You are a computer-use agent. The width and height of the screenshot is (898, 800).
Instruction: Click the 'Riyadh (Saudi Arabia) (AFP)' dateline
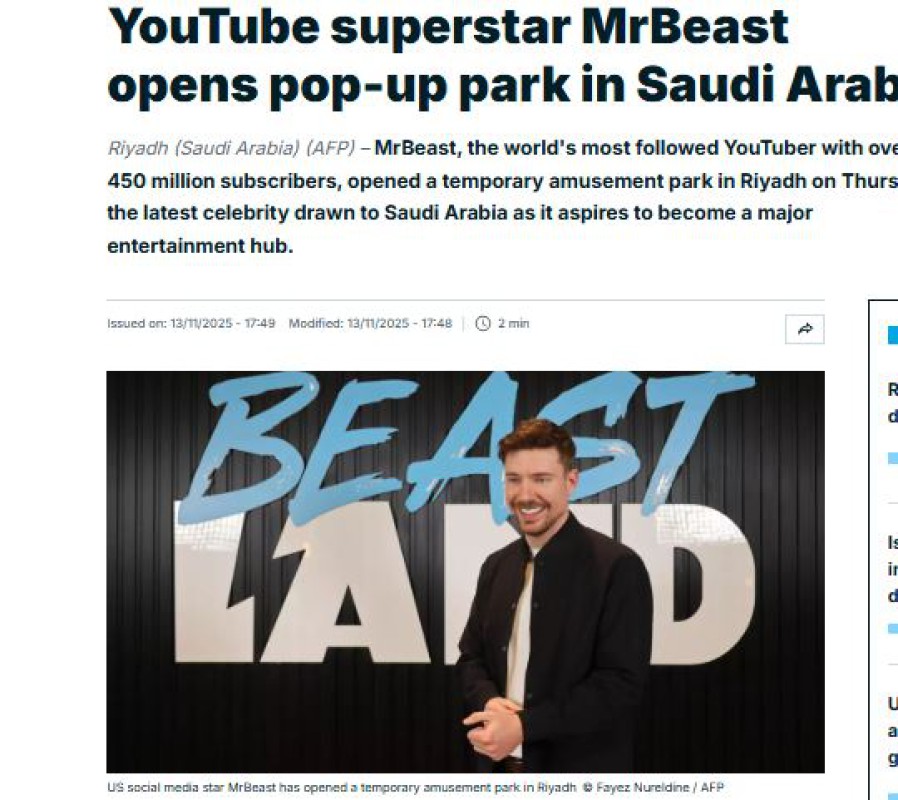(x=231, y=148)
